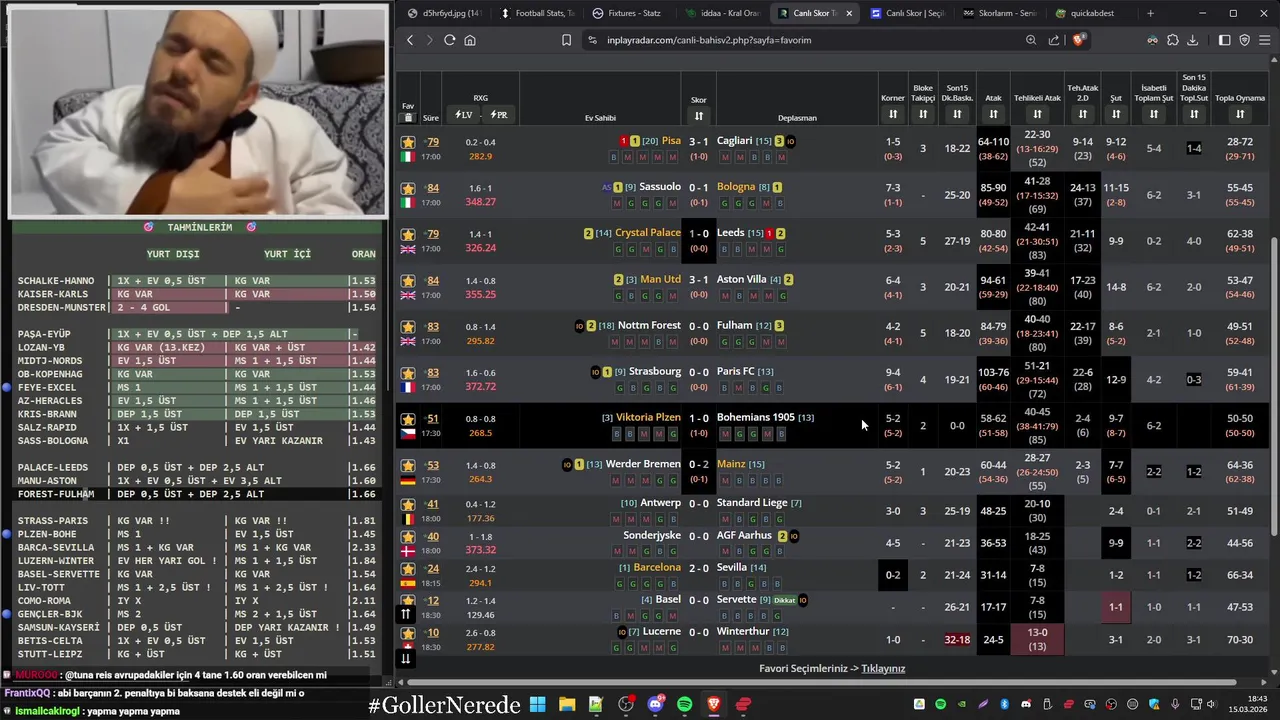Toggle favorite star for Man Utd match

tap(408, 280)
